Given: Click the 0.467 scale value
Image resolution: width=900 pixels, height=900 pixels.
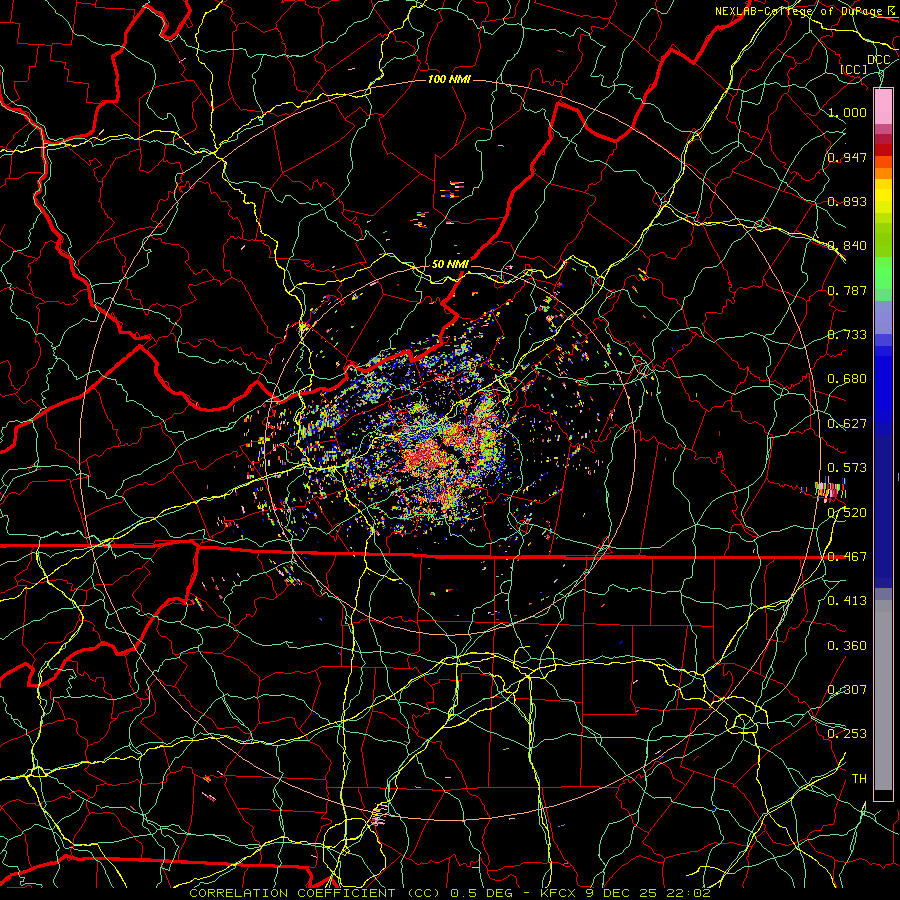Looking at the screenshot, I should (x=847, y=557).
